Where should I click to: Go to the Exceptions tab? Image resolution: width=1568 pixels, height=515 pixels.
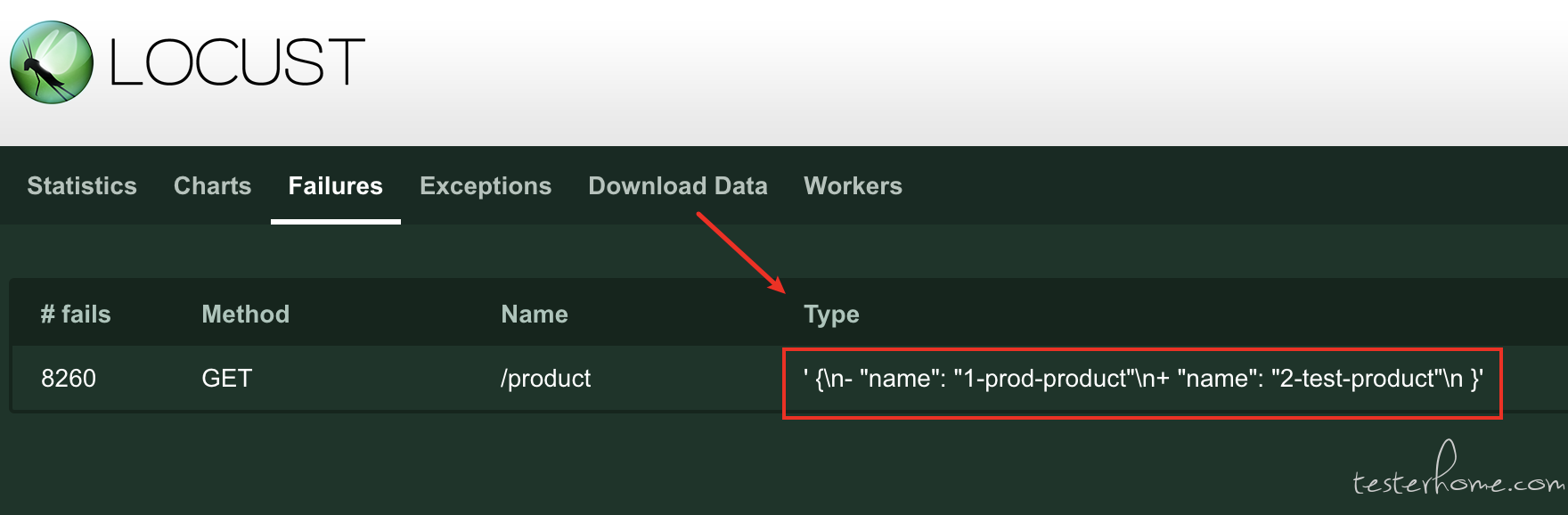point(486,185)
